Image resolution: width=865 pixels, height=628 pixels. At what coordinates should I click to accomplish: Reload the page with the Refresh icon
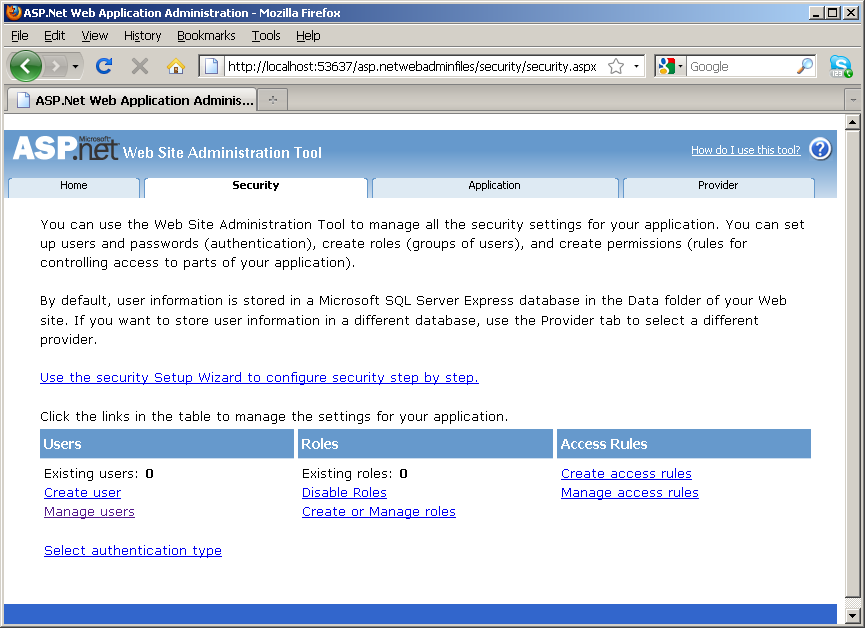click(104, 66)
